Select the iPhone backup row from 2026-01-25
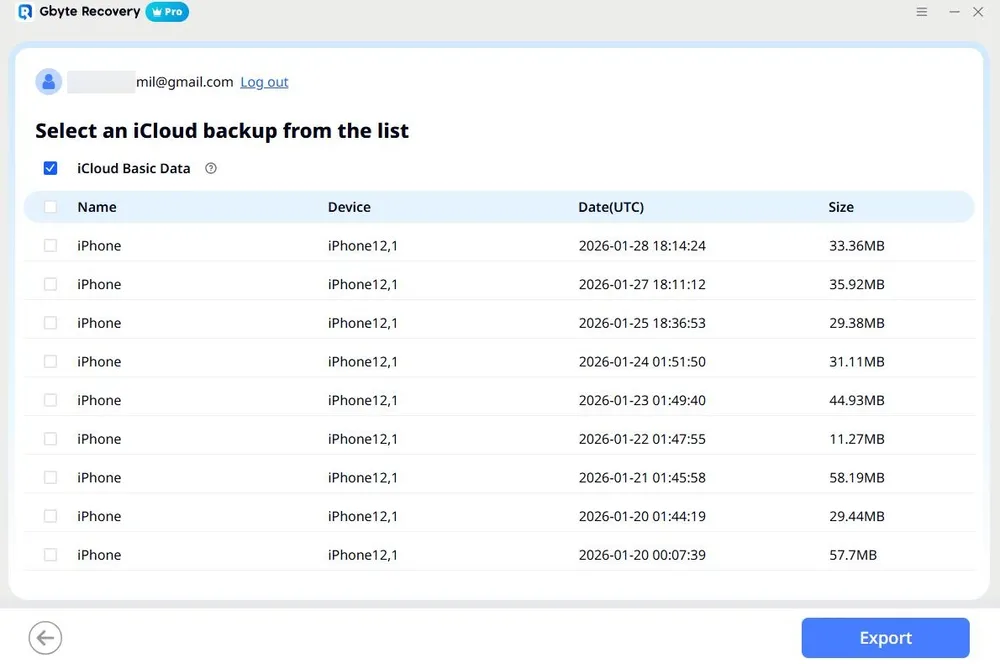1000x664 pixels. click(x=50, y=322)
